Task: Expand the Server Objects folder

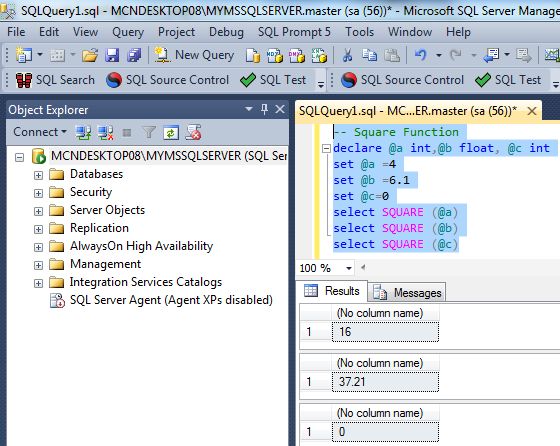Action: 38,211
